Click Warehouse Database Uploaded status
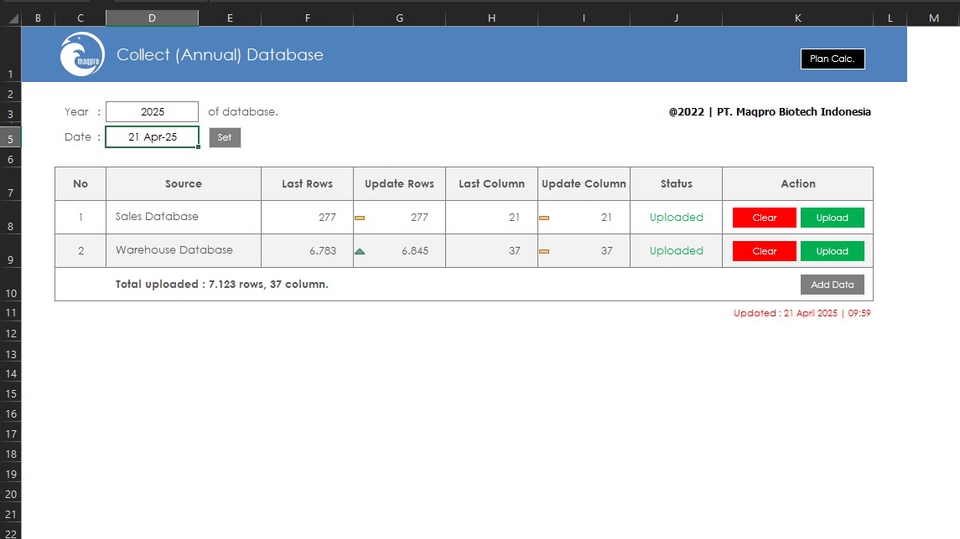The image size is (960, 539). coord(676,251)
